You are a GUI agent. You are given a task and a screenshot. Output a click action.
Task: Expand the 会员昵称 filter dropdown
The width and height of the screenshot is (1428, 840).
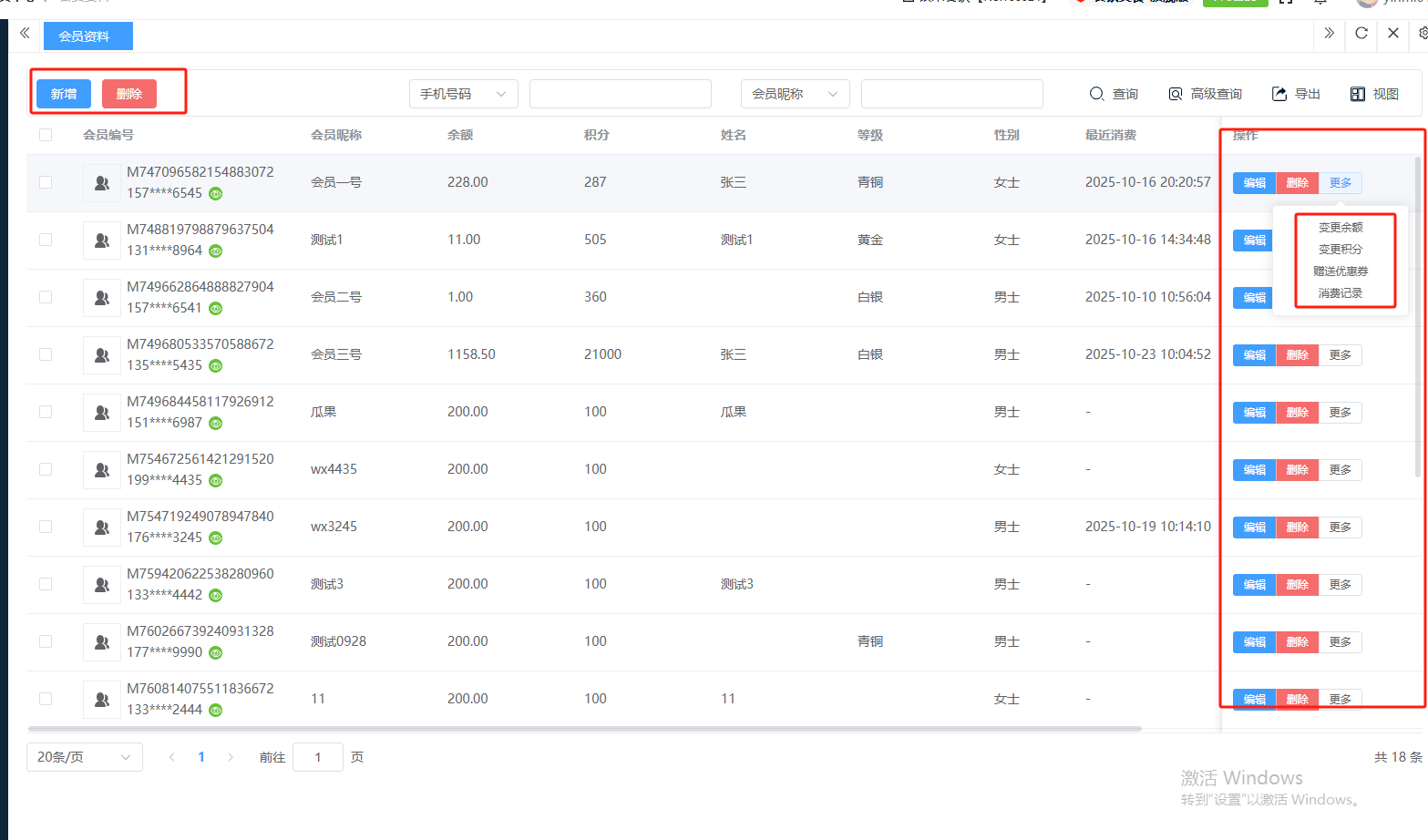(795, 94)
